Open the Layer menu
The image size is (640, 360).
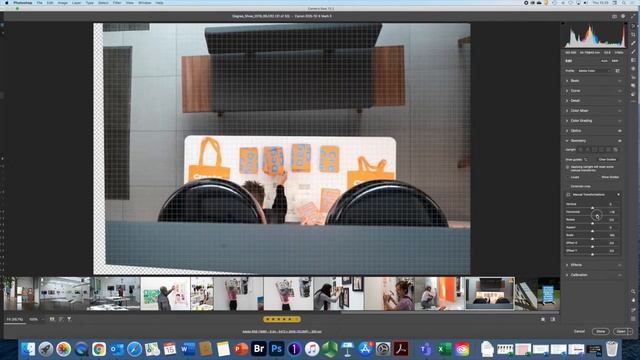(x=76, y=3)
